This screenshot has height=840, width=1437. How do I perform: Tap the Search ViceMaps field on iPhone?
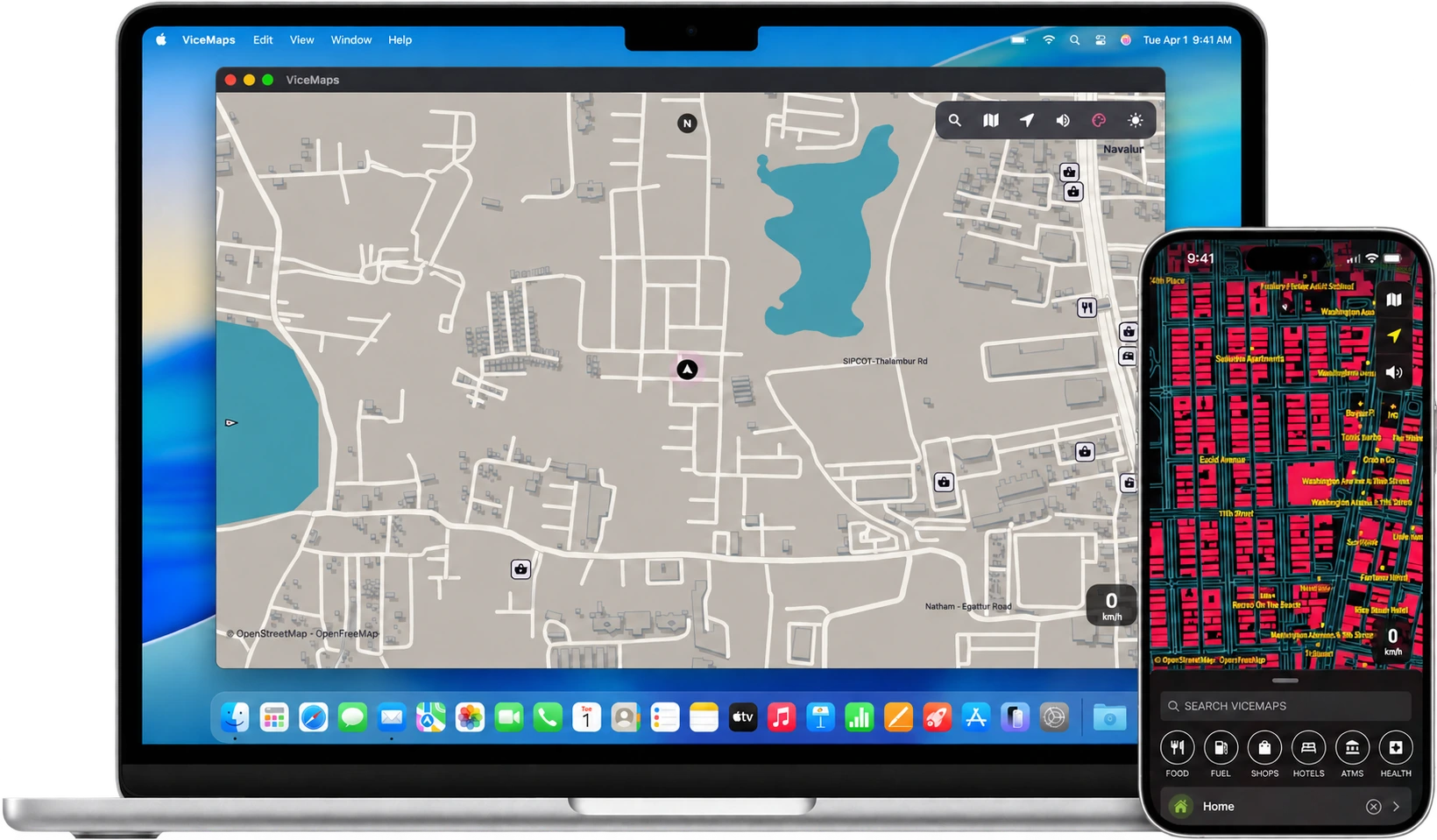pyautogui.click(x=1285, y=706)
